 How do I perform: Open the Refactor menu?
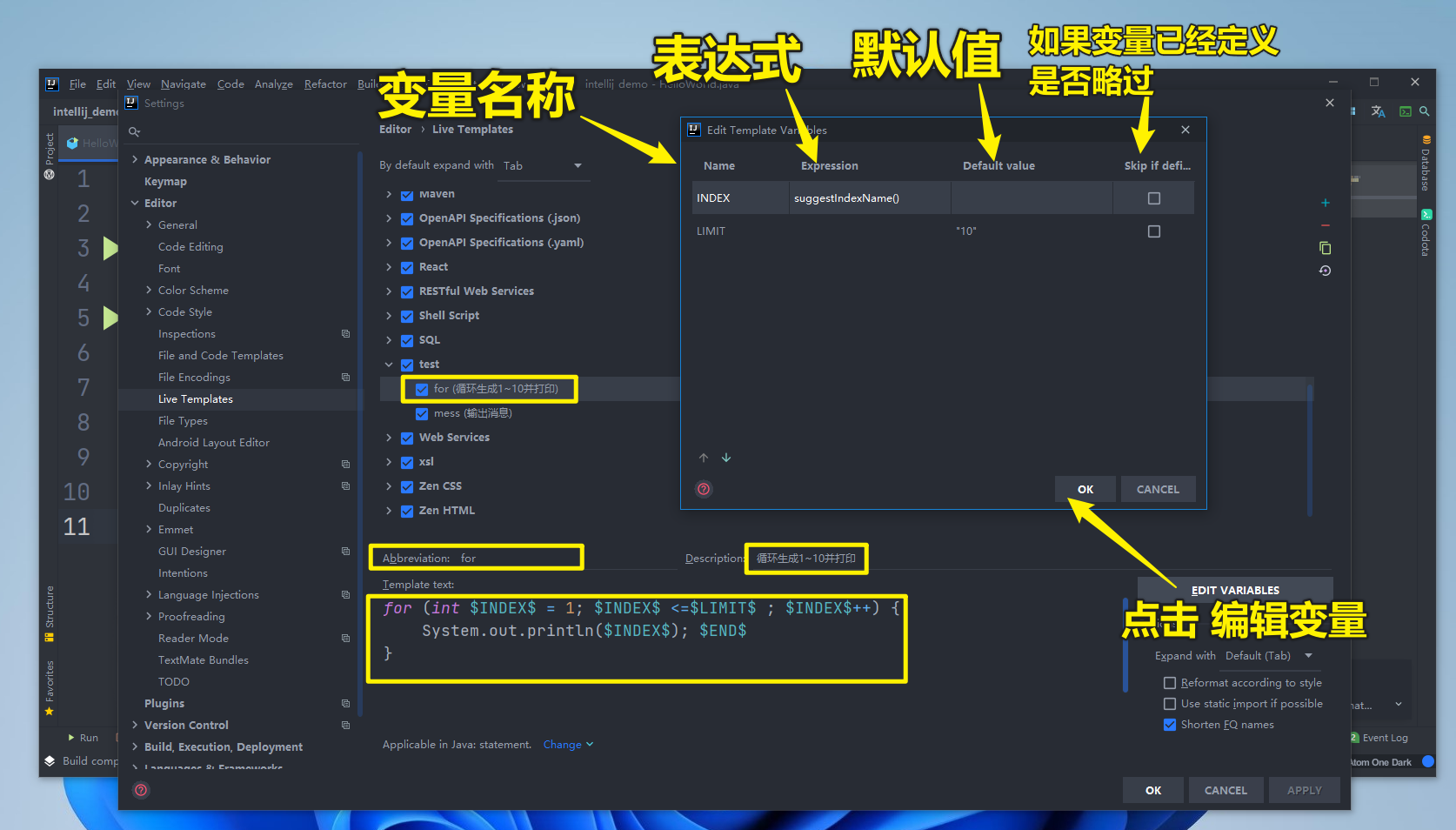(x=325, y=84)
